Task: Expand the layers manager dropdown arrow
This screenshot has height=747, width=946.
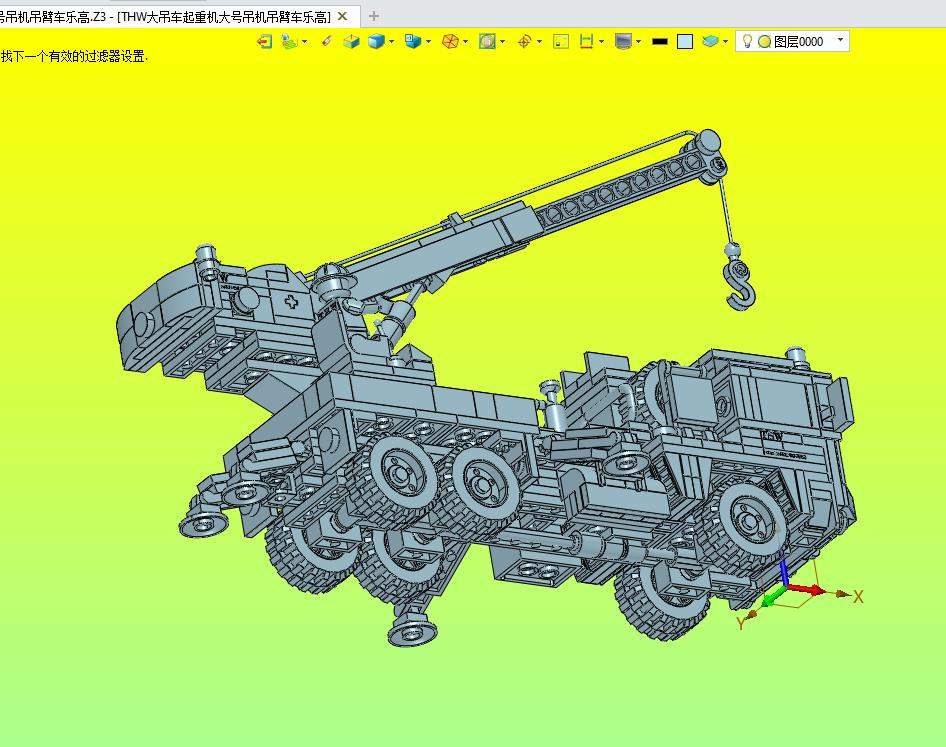Action: tap(725, 42)
